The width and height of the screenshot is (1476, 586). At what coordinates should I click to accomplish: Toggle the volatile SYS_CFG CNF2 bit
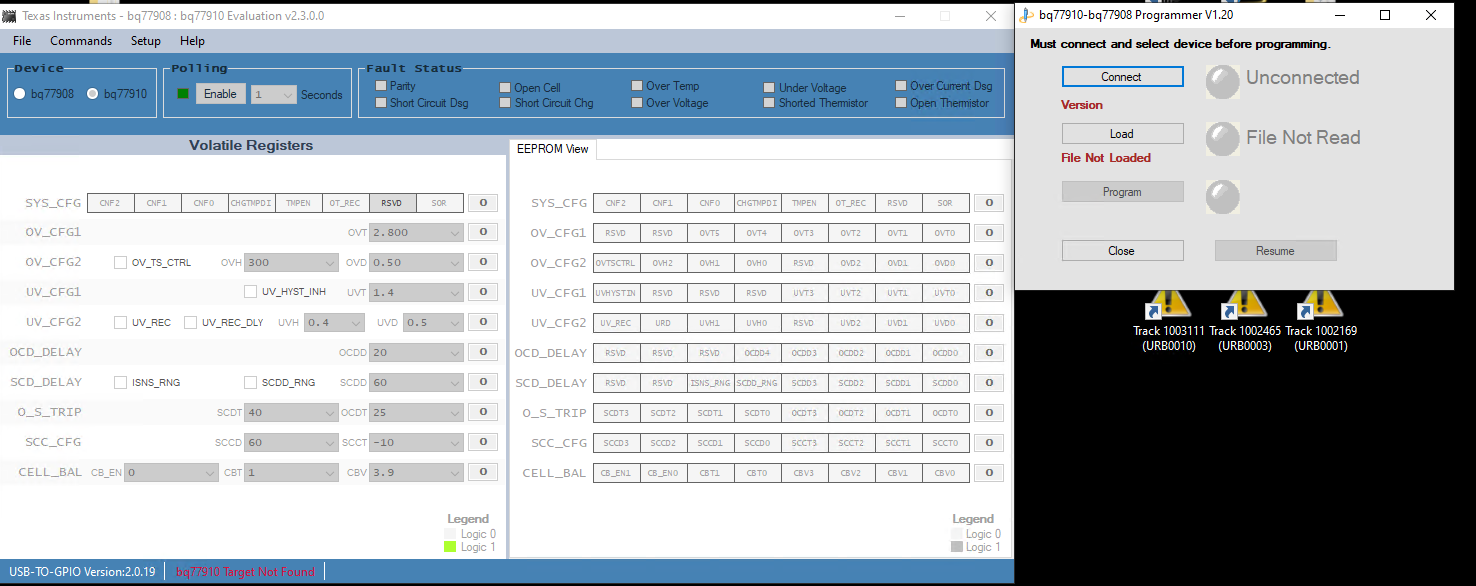(x=110, y=203)
